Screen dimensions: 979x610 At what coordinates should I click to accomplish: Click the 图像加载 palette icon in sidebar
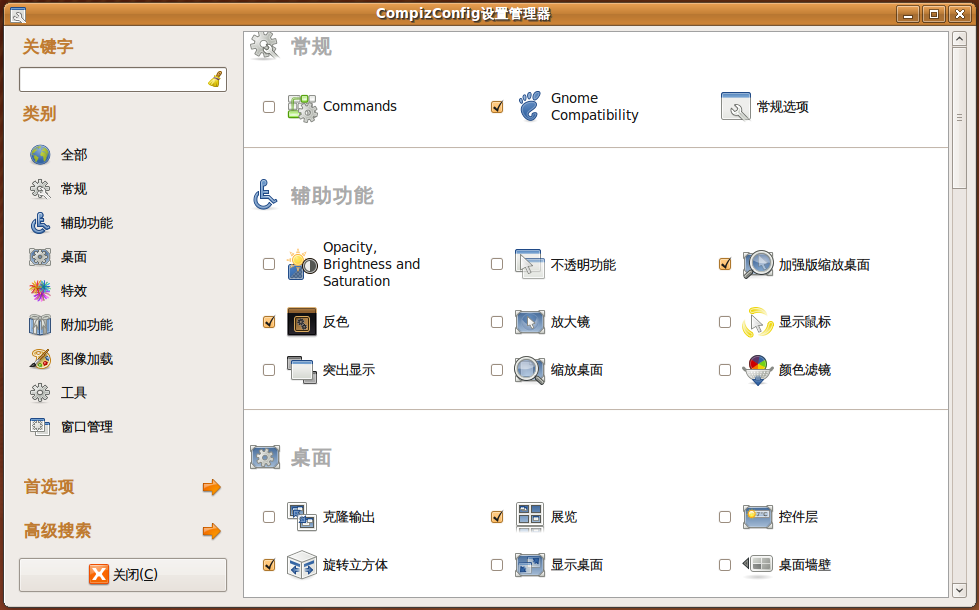(x=40, y=359)
